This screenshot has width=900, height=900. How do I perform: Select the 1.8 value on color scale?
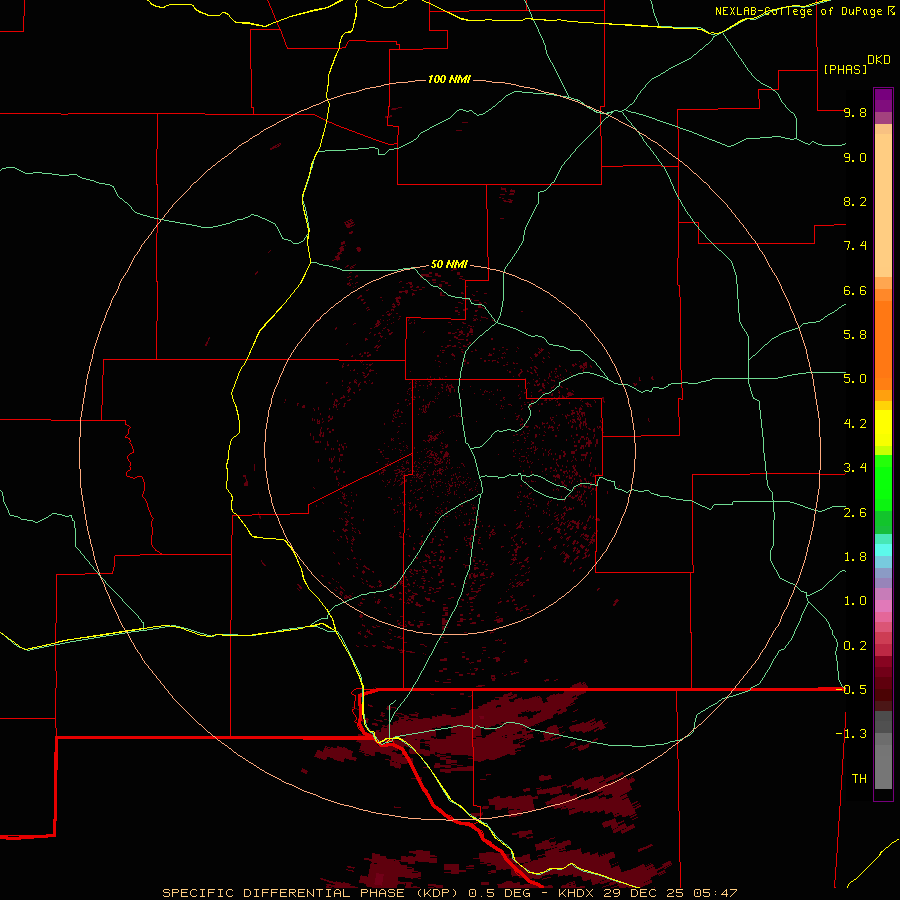(x=855, y=557)
